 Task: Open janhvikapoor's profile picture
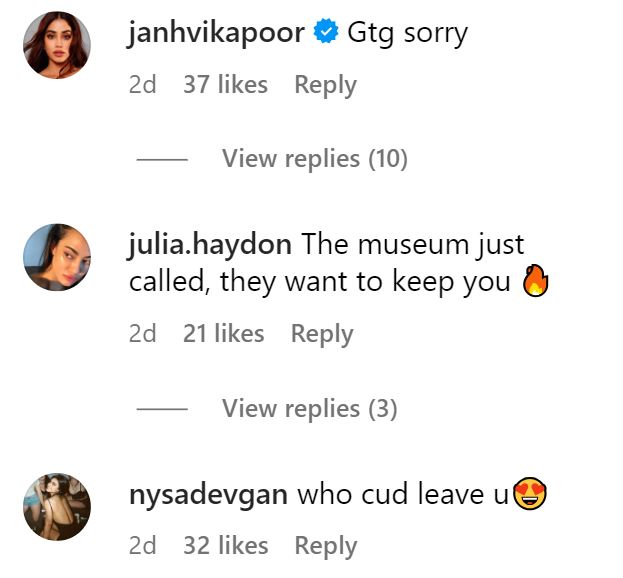(57, 45)
